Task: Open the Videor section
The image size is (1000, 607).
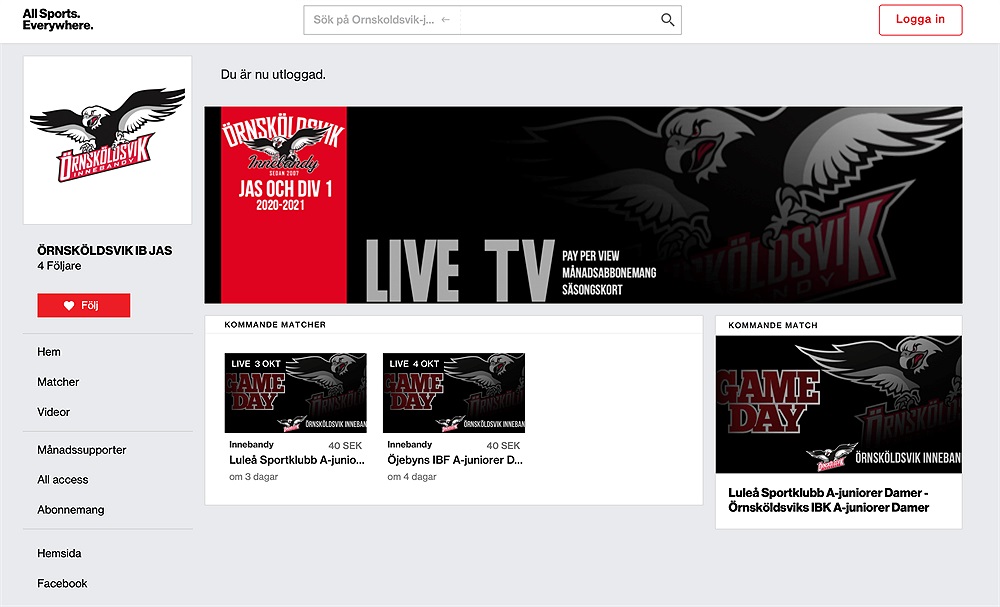Action: click(x=54, y=412)
